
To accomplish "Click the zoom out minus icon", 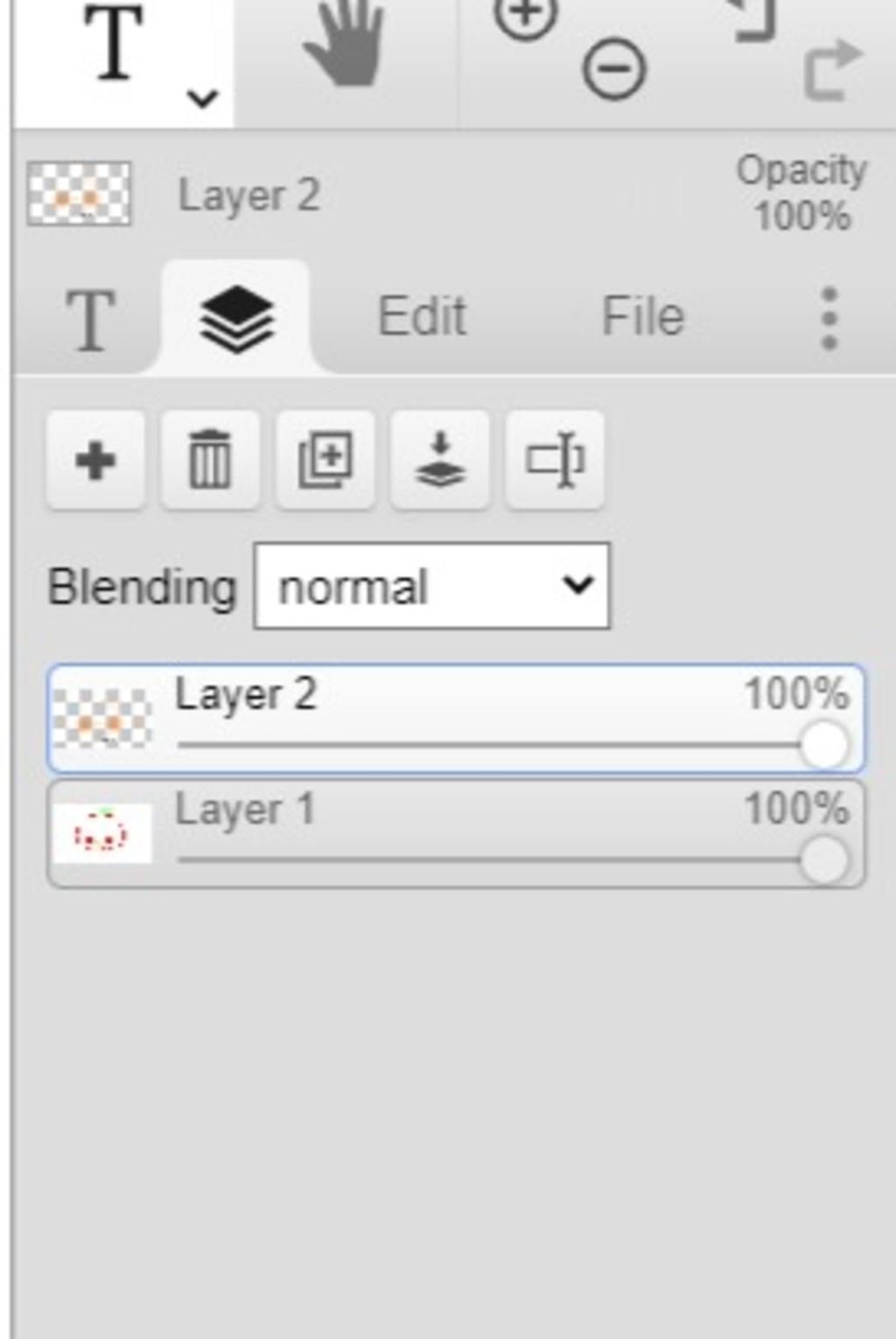I will [614, 70].
